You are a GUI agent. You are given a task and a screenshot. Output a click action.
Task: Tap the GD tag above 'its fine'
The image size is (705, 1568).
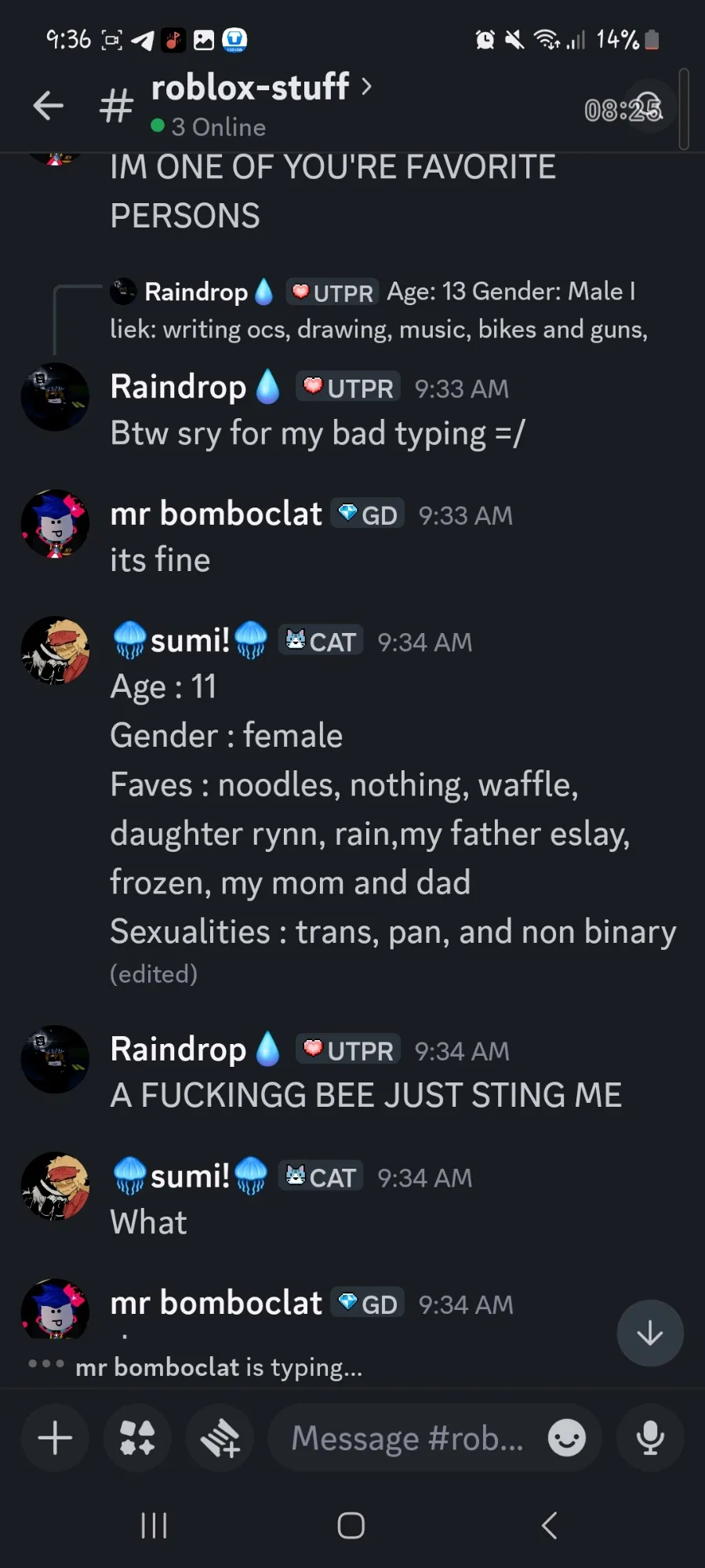point(368,515)
